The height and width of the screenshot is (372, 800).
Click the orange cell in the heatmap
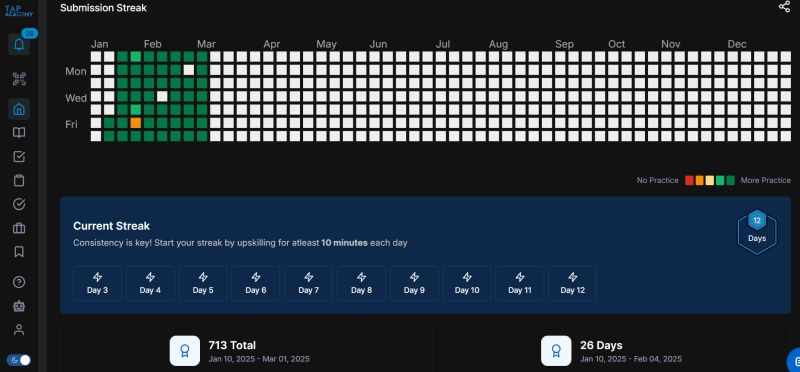coord(135,123)
